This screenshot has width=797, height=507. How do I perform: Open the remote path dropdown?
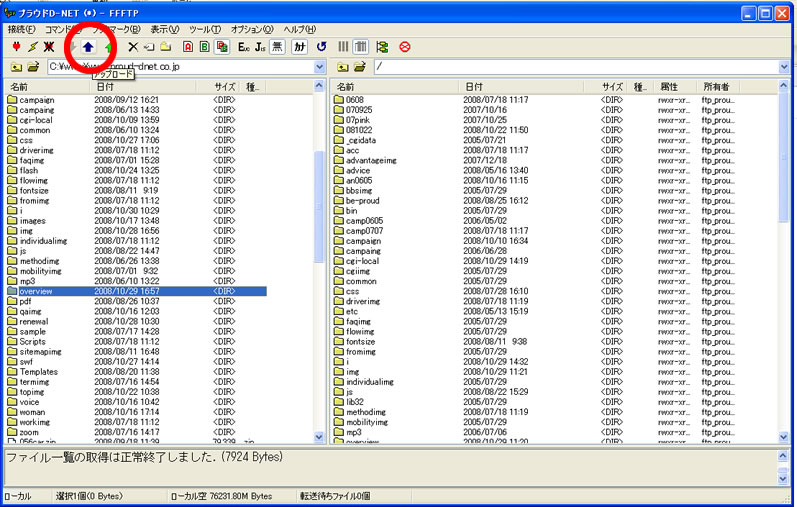click(x=785, y=67)
